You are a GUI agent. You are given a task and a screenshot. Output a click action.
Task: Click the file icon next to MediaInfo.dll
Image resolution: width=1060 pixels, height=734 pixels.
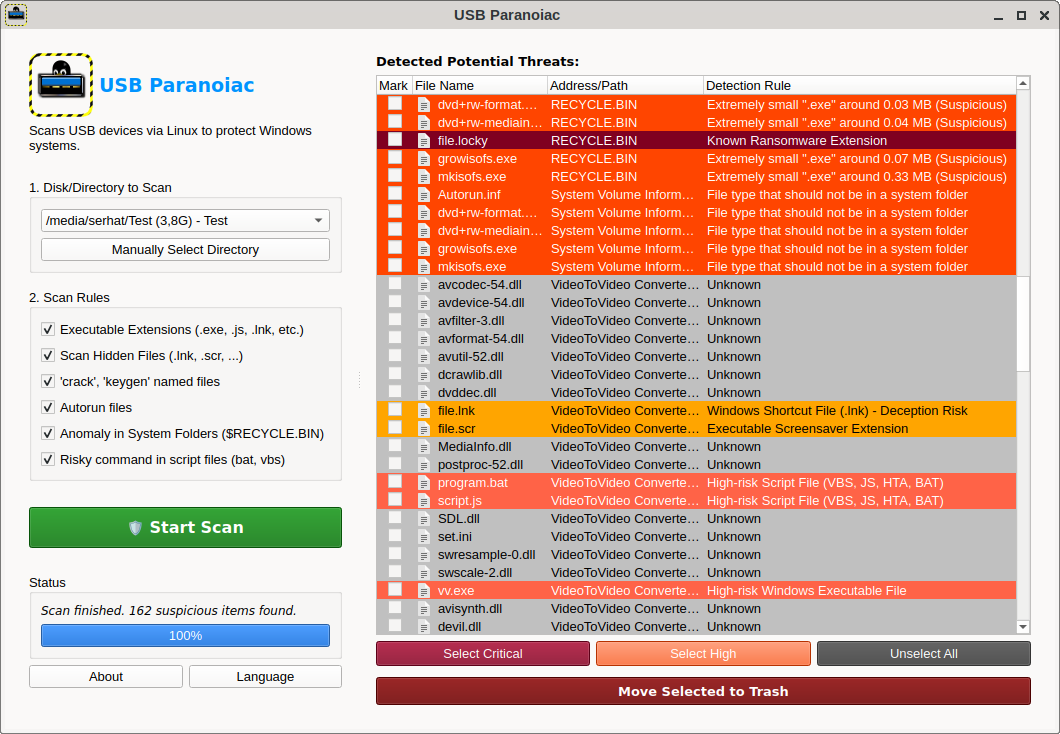coord(424,447)
